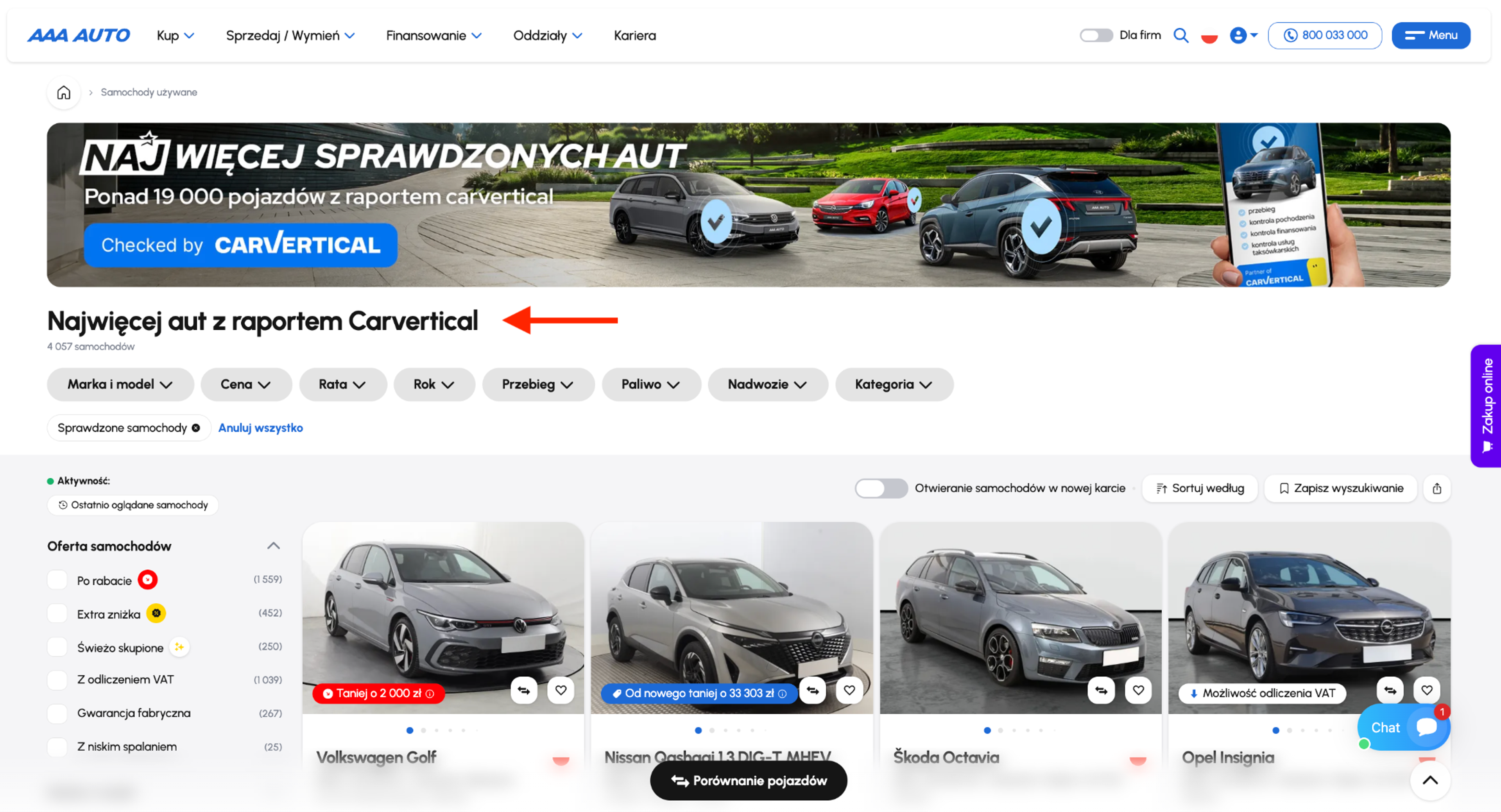Remove the Sprawdzone samochody filter chip
Image resolution: width=1501 pixels, height=812 pixels.
click(x=196, y=428)
